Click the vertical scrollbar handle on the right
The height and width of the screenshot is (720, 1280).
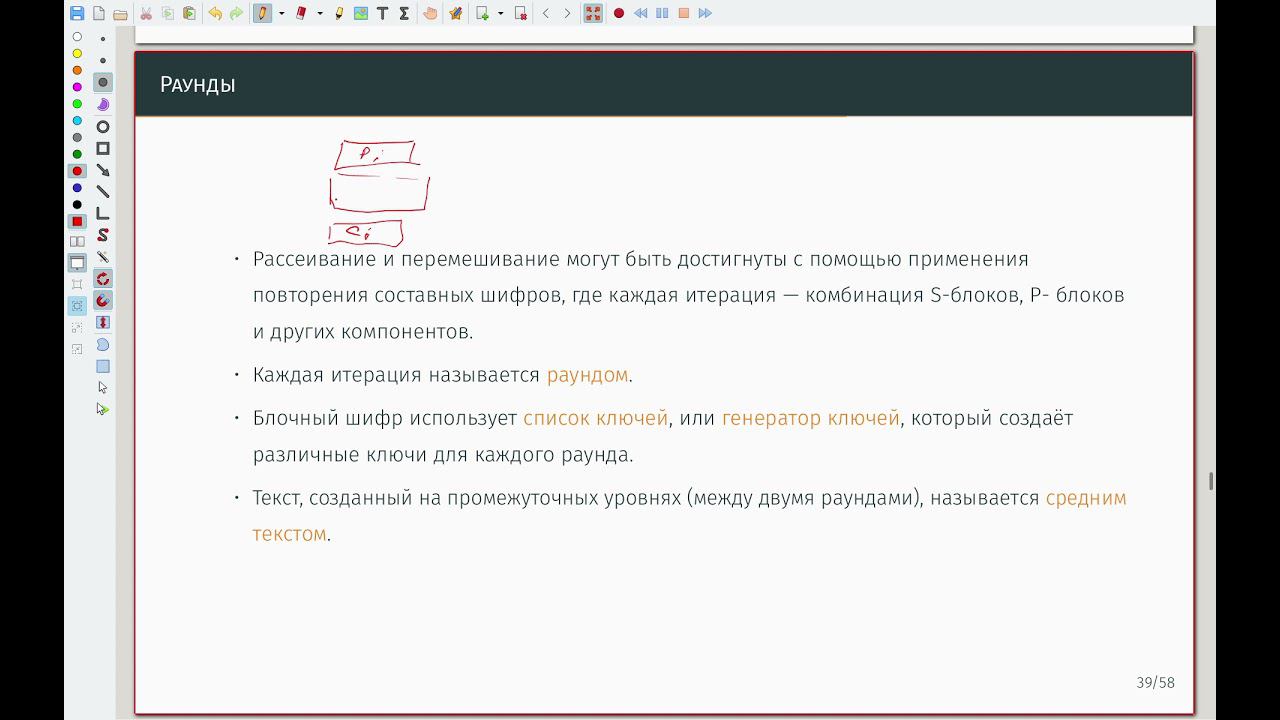1211,481
